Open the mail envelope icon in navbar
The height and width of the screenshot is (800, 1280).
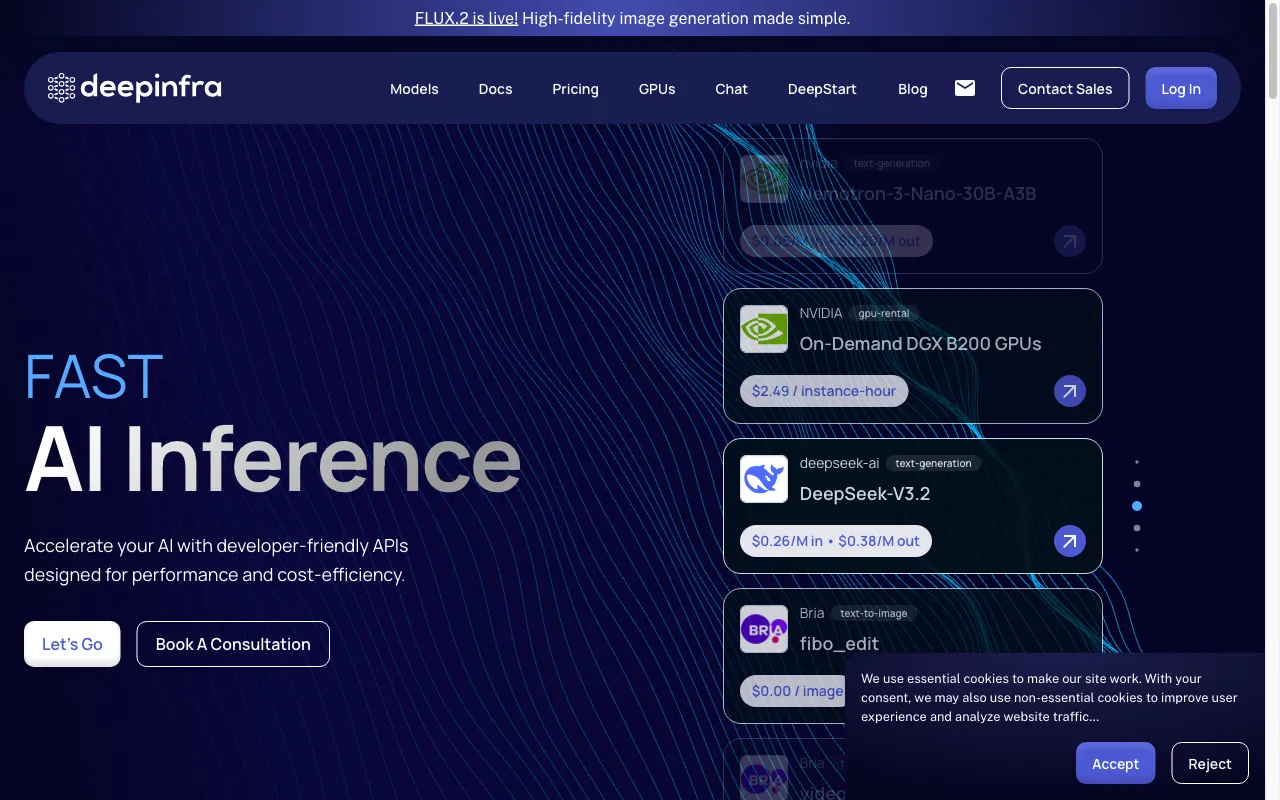965,88
